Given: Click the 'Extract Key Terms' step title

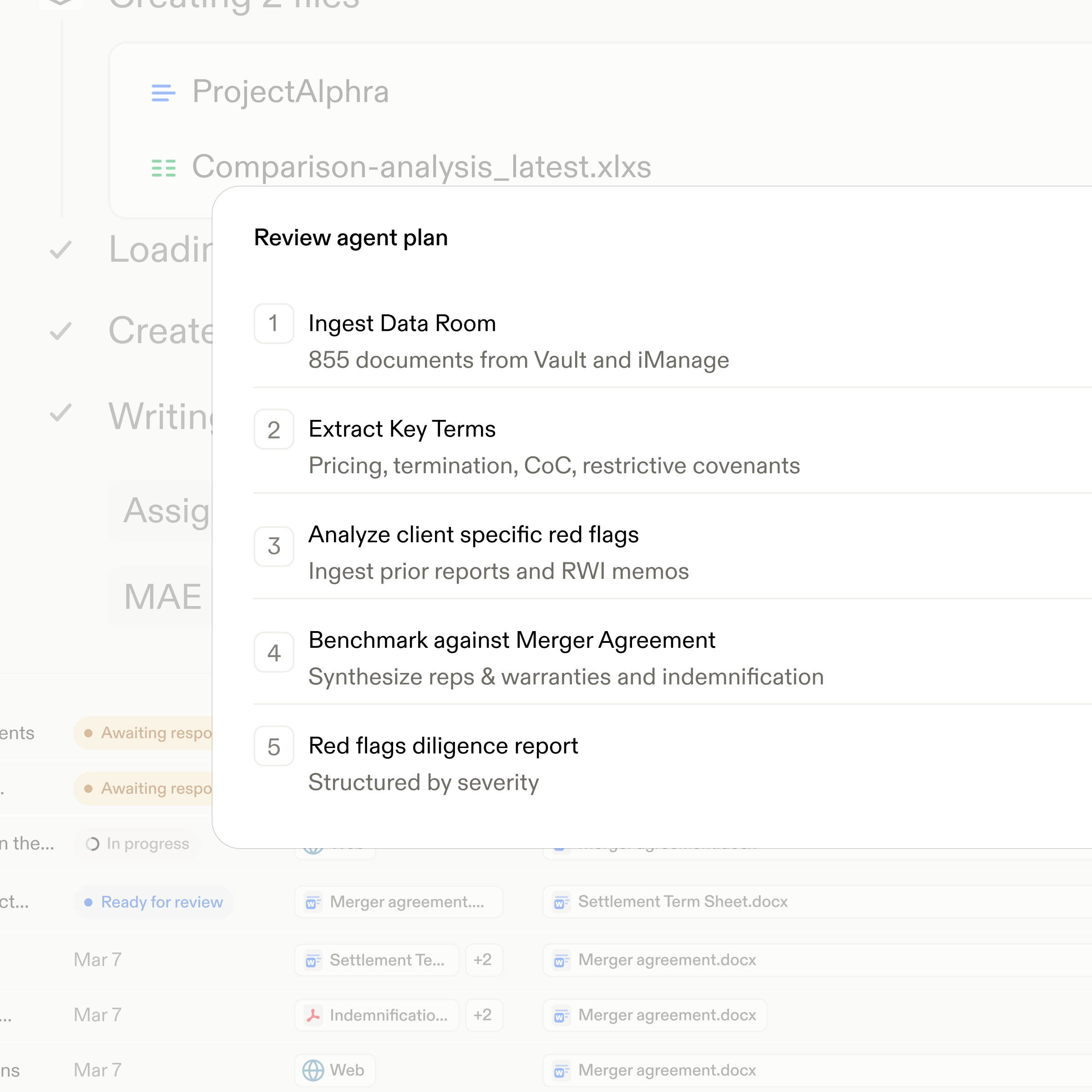Looking at the screenshot, I should 402,430.
